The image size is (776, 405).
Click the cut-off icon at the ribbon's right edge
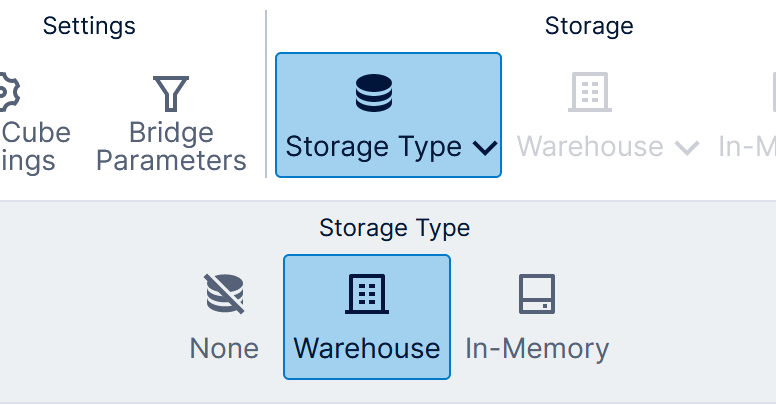(772, 93)
